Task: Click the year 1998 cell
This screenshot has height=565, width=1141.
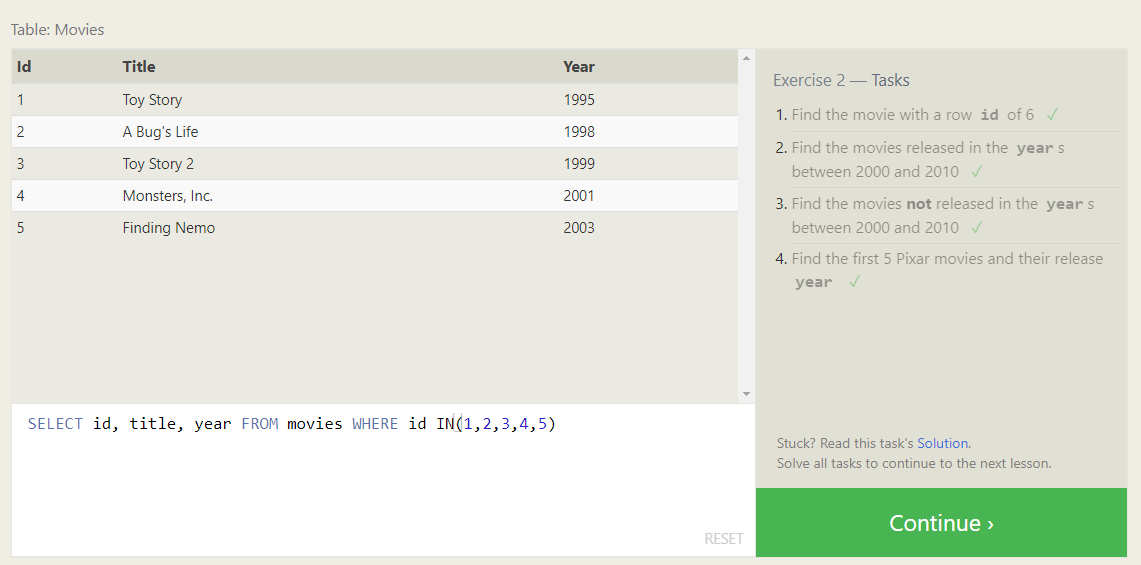Action: [x=579, y=132]
